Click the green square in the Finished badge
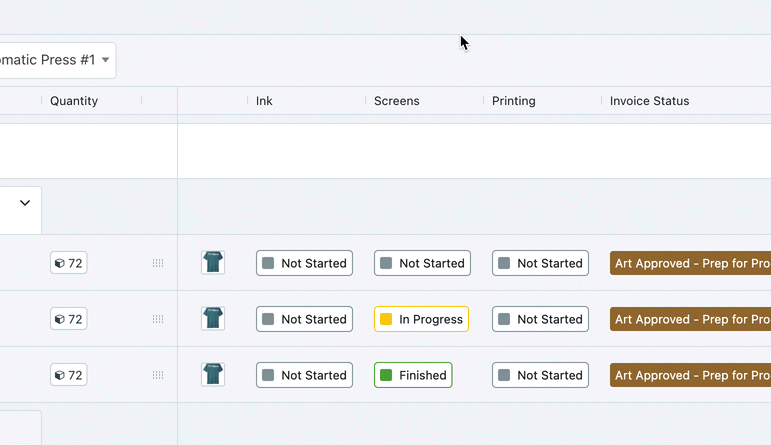 pos(386,375)
